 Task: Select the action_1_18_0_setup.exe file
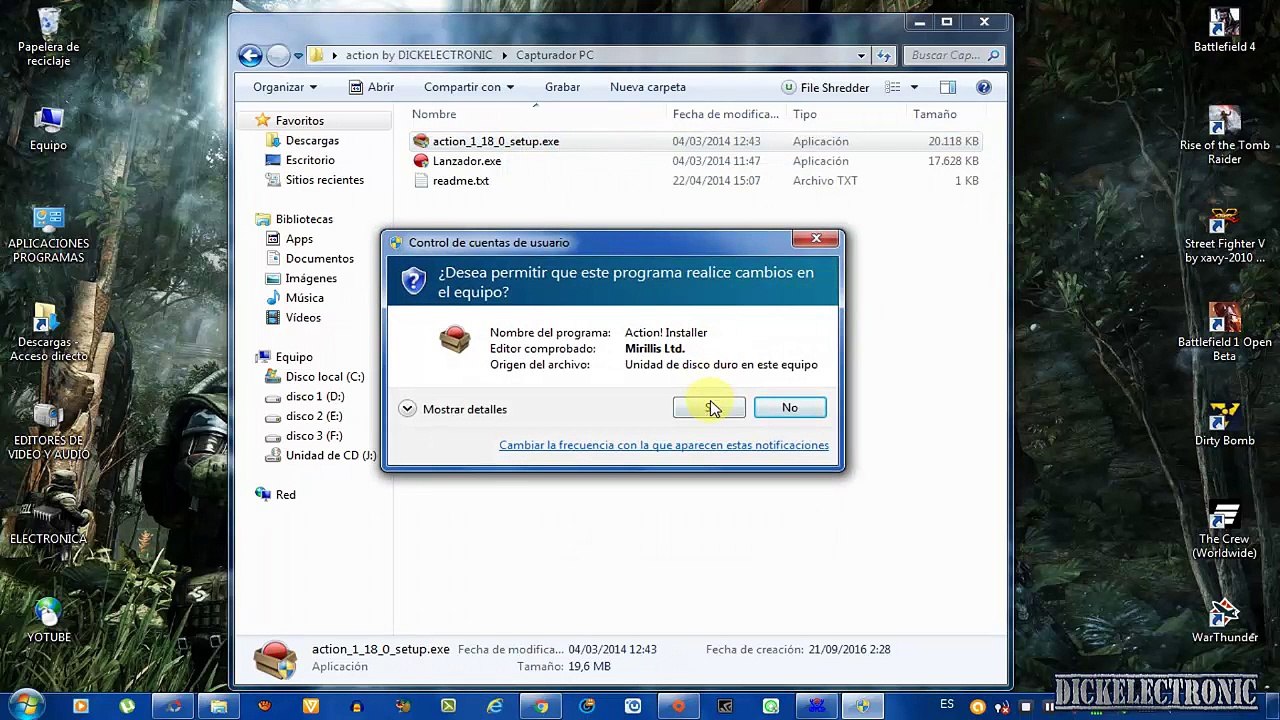tap(495, 141)
